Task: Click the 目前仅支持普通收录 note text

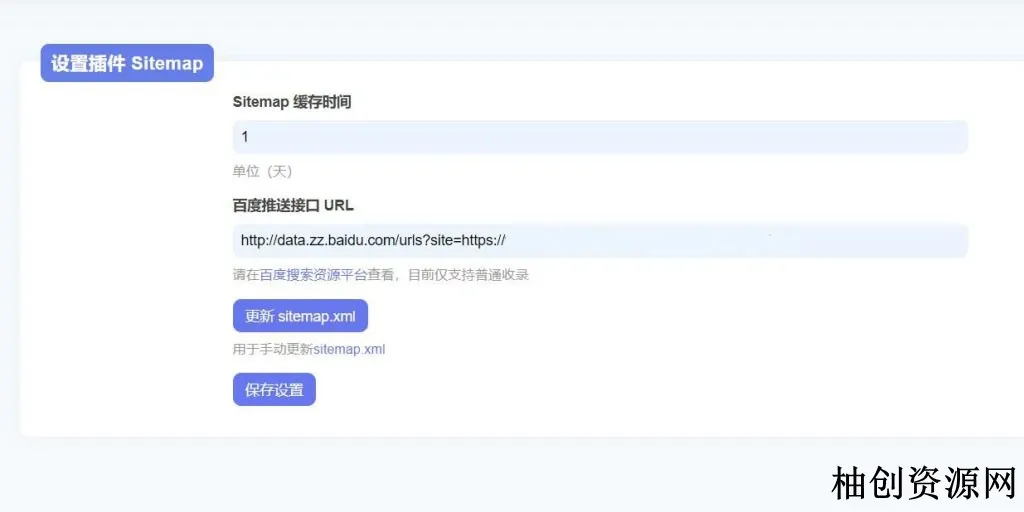Action: point(468,275)
